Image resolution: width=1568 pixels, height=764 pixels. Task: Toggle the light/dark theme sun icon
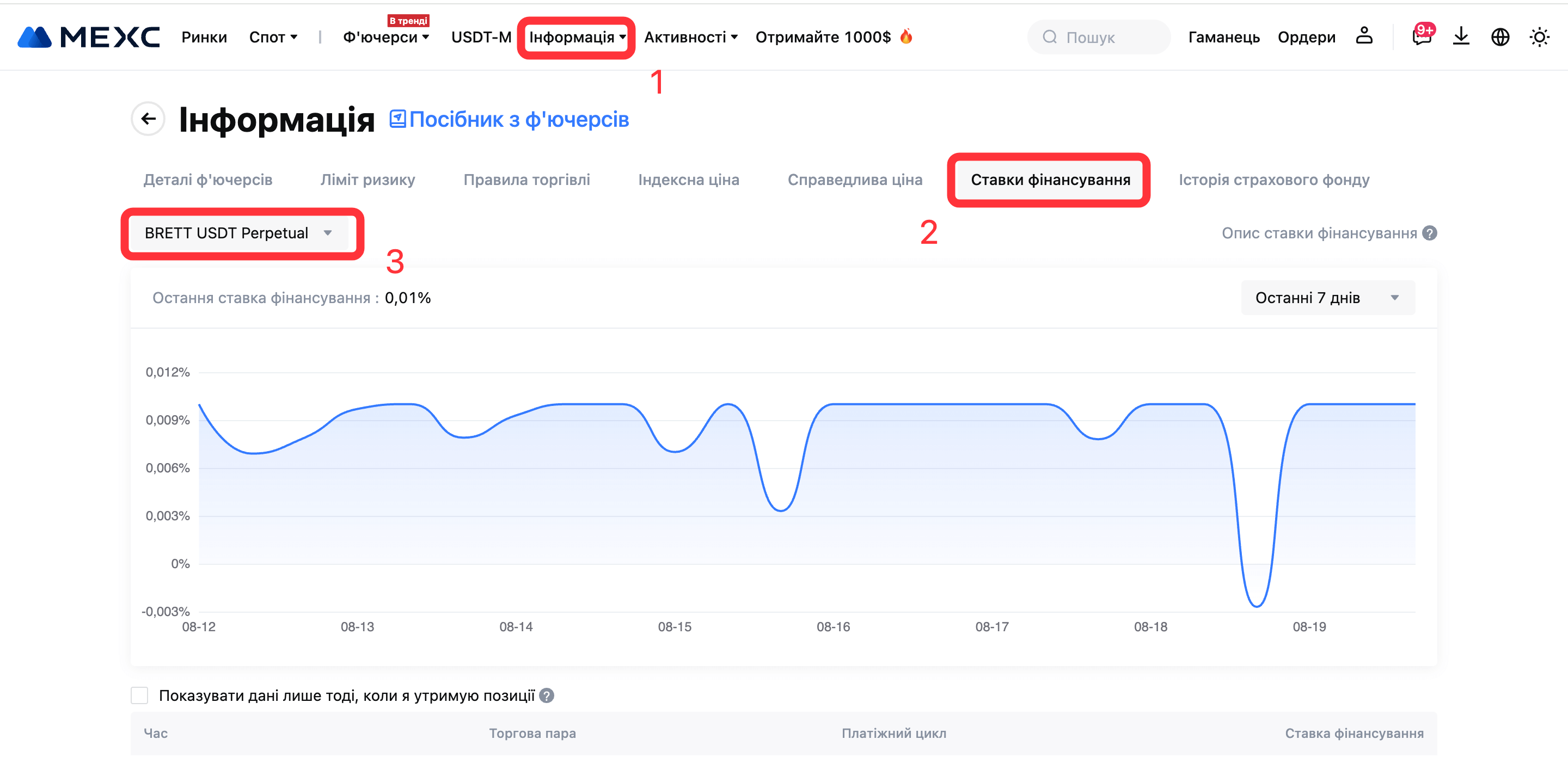1539,37
